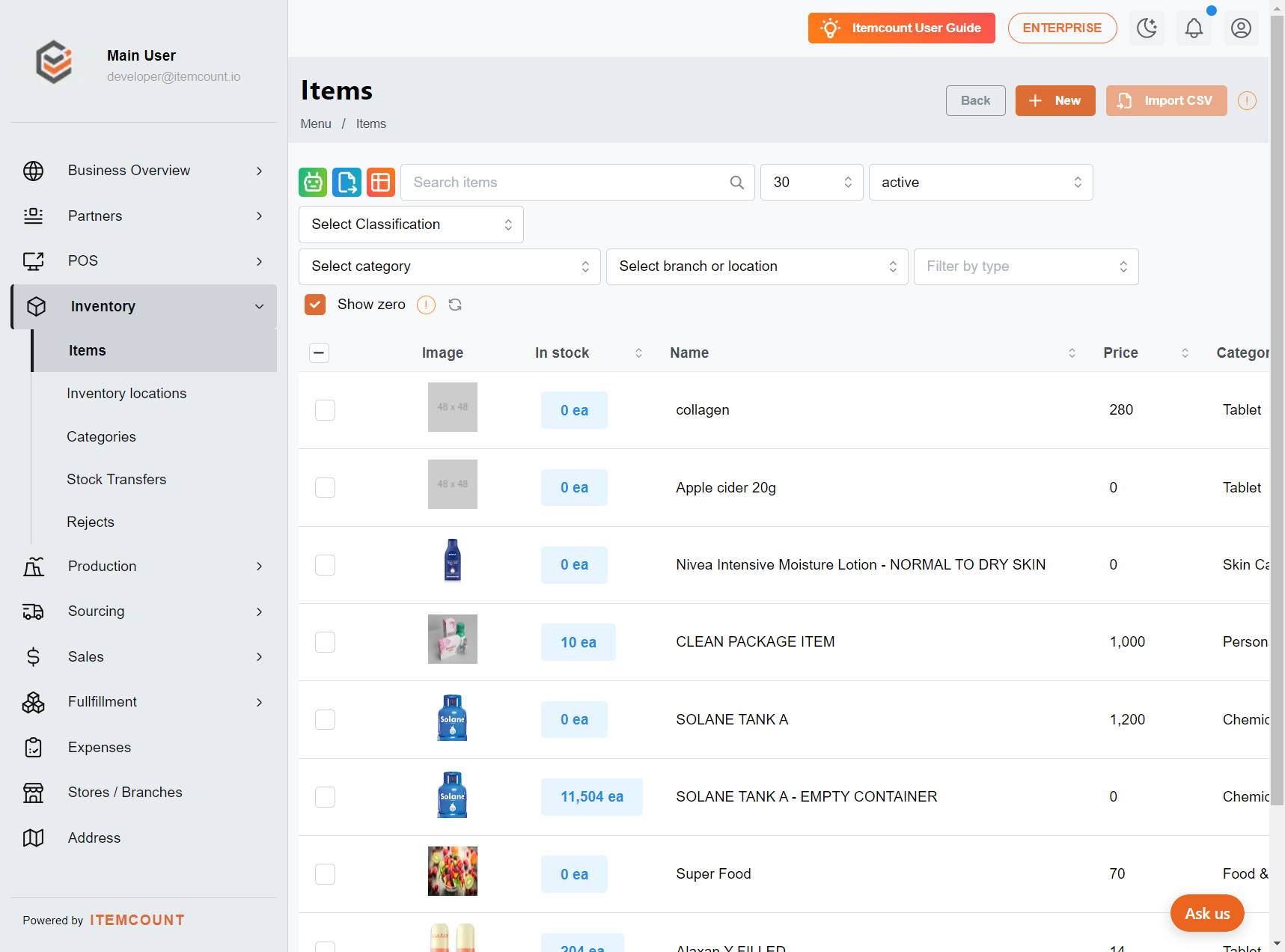Click the Itemcount logo in sidebar
Viewport: 1285px width, 952px height.
54,63
